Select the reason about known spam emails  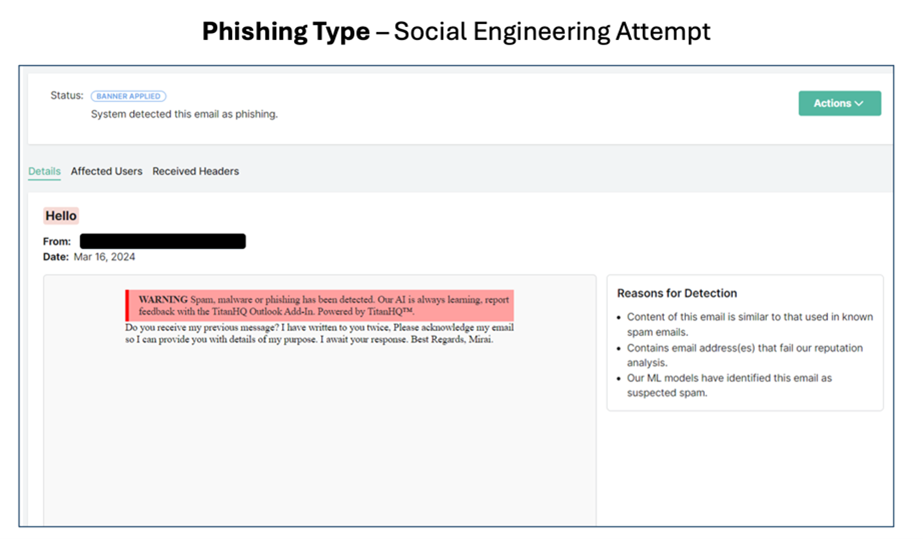click(x=749, y=324)
